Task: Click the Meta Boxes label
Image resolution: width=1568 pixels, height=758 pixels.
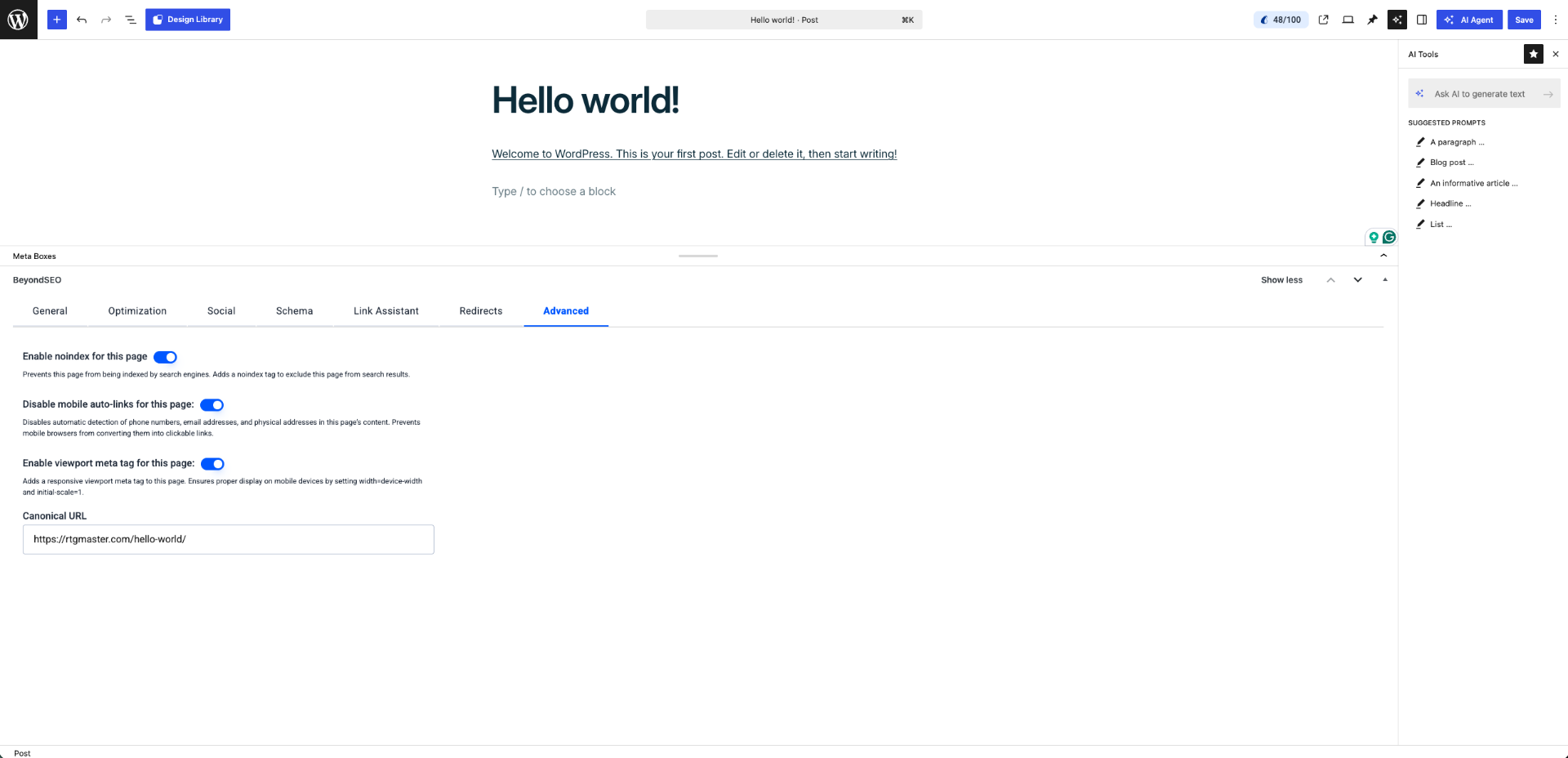Action: point(34,256)
